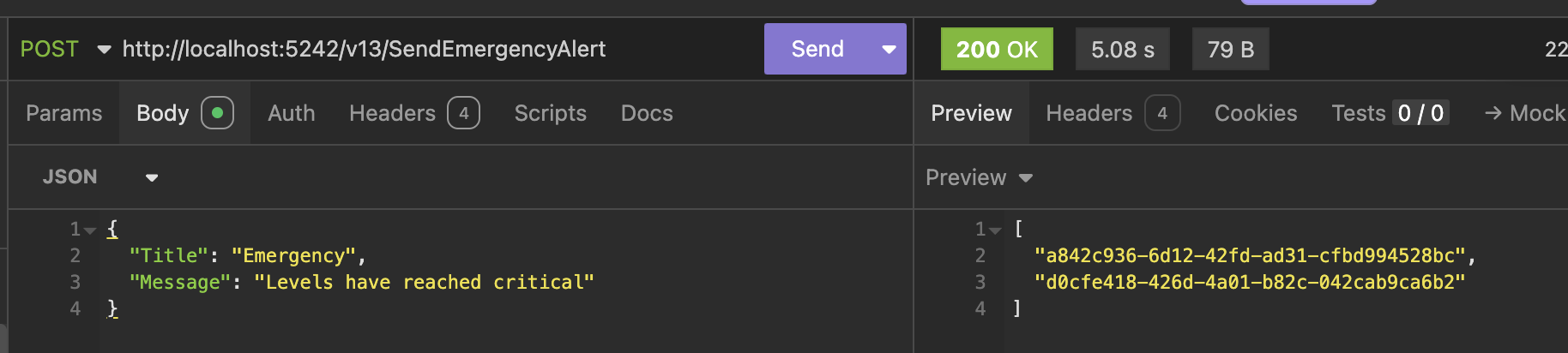Click the 200 OK status badge
1568x353 pixels.
click(x=997, y=49)
